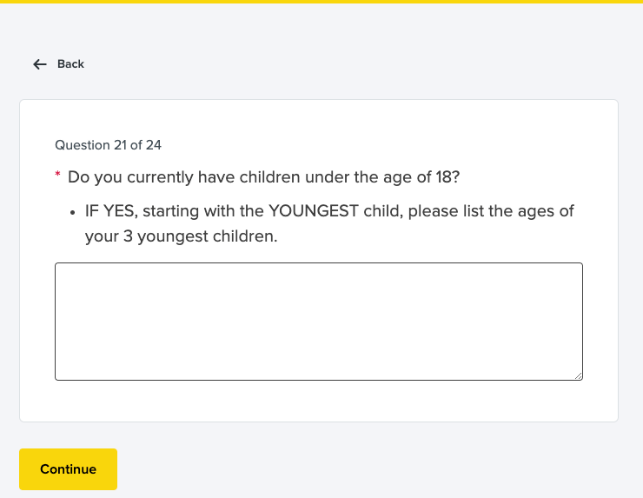The width and height of the screenshot is (643, 498).
Task: Click the "your 3 youngest children." line
Action: [180, 238]
